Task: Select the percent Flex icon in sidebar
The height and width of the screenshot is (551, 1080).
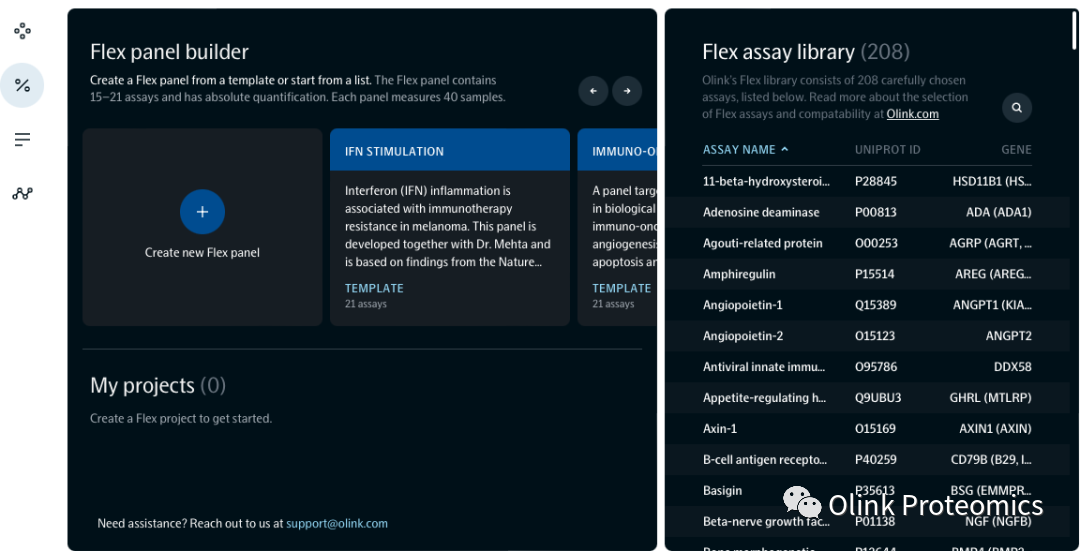Action: tap(22, 85)
